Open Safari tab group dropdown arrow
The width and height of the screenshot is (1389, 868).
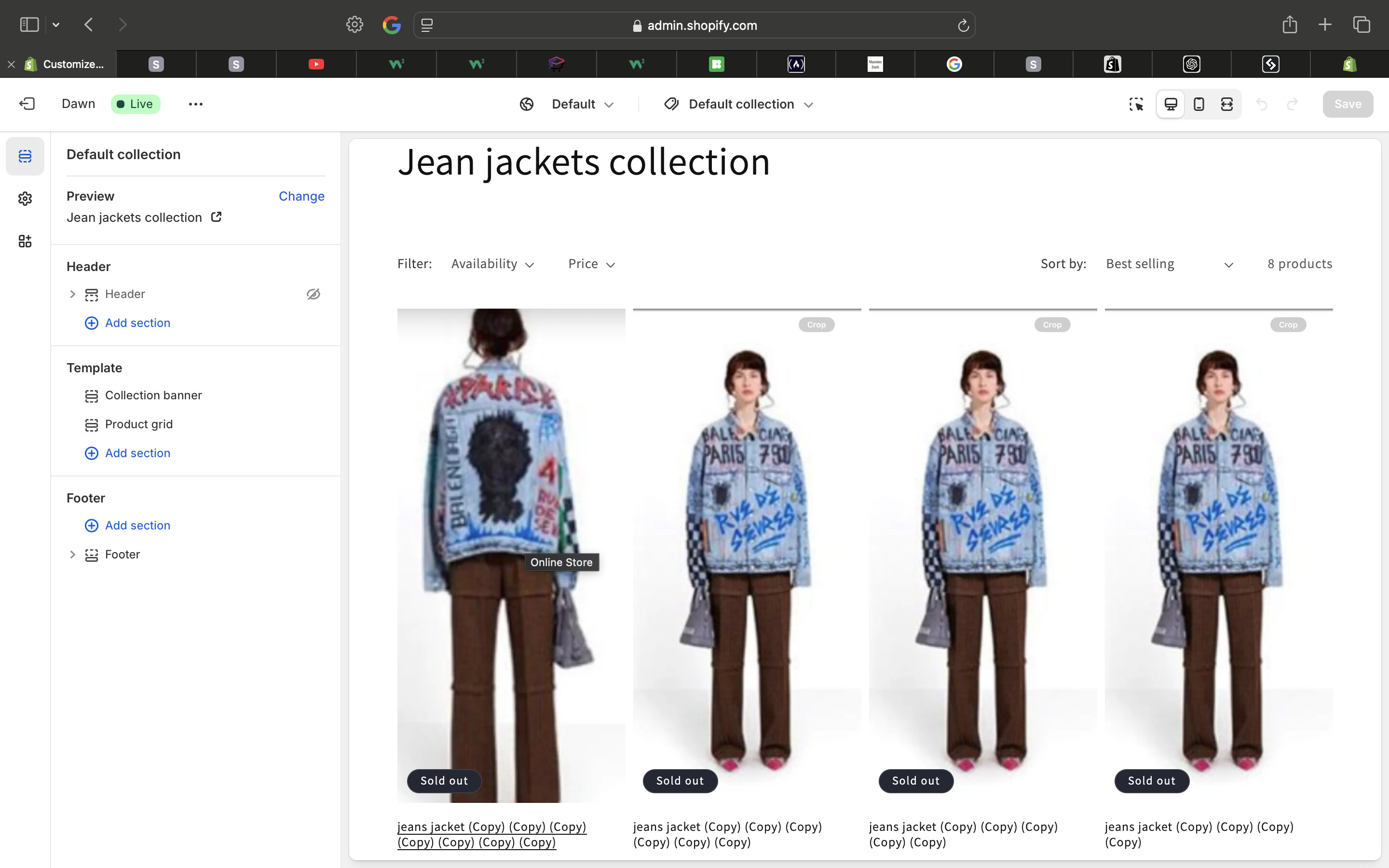point(55,25)
